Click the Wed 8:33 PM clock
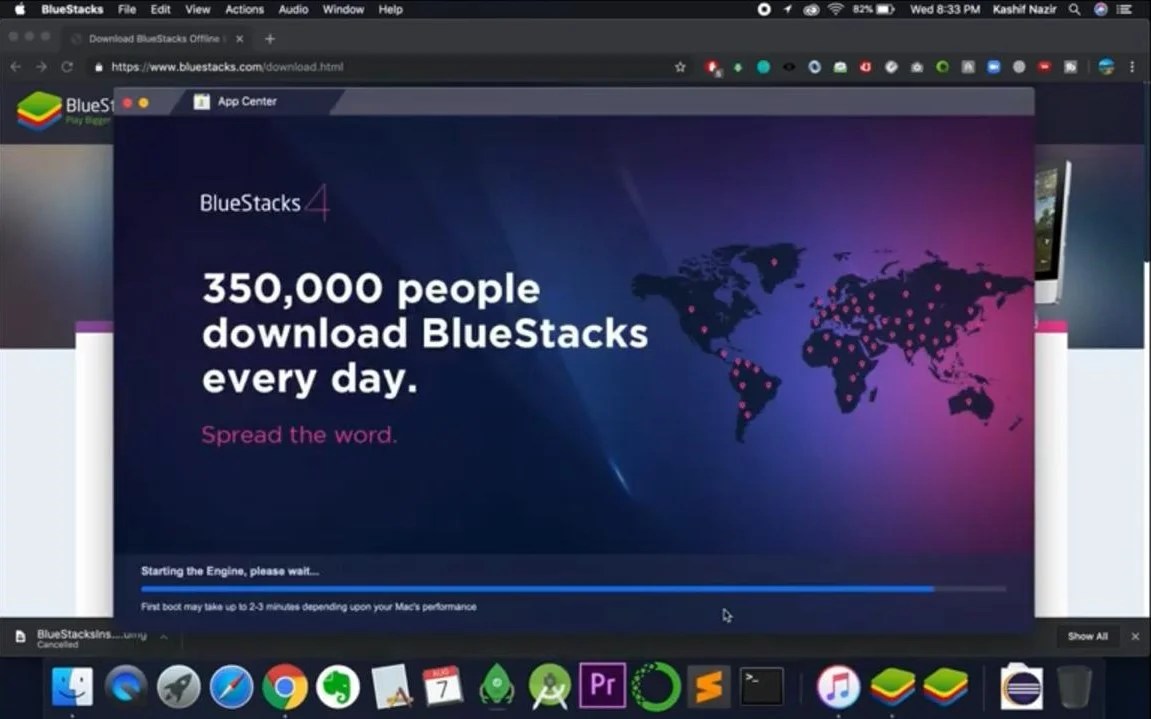 click(945, 10)
